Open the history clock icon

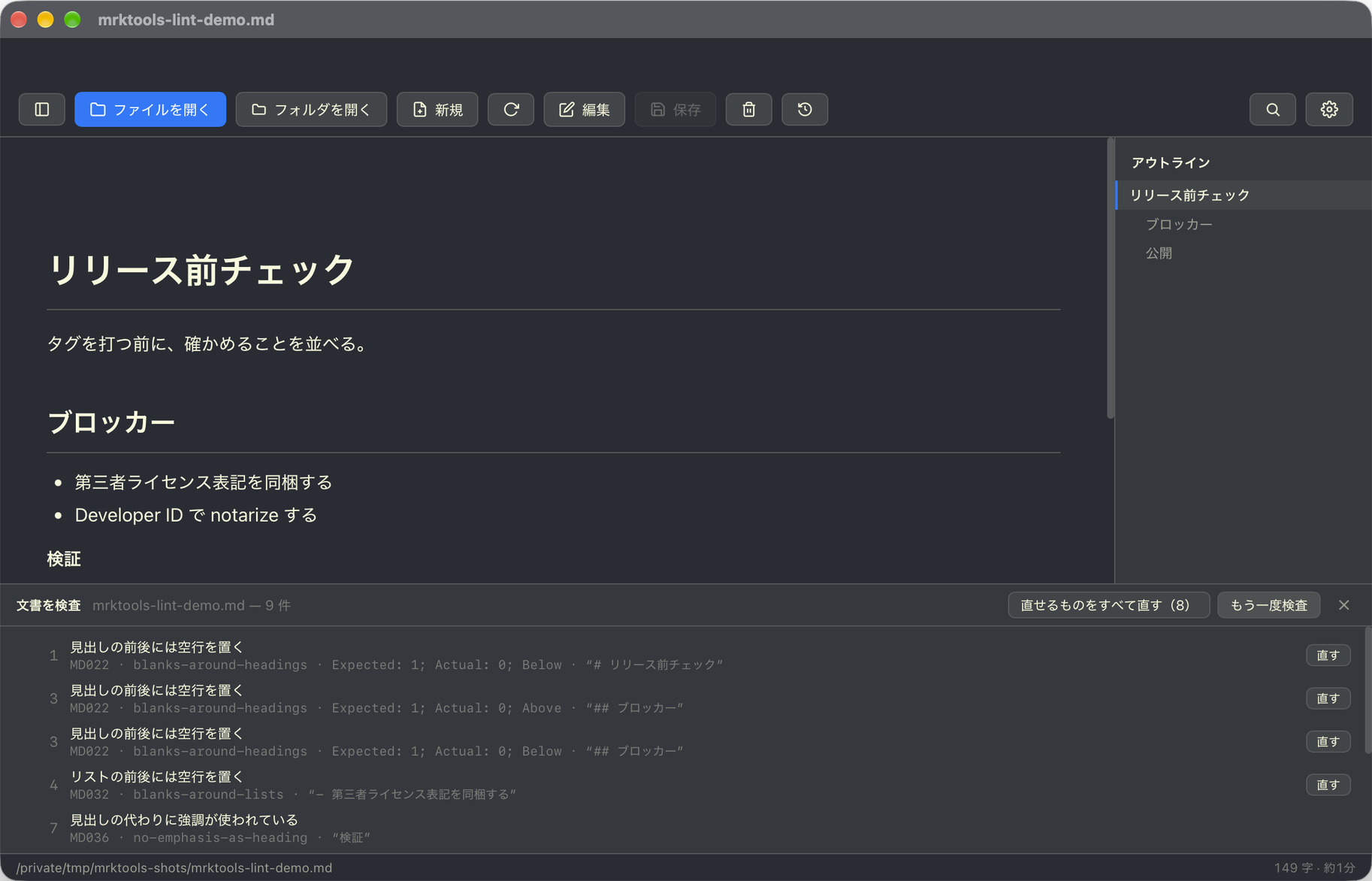(805, 110)
